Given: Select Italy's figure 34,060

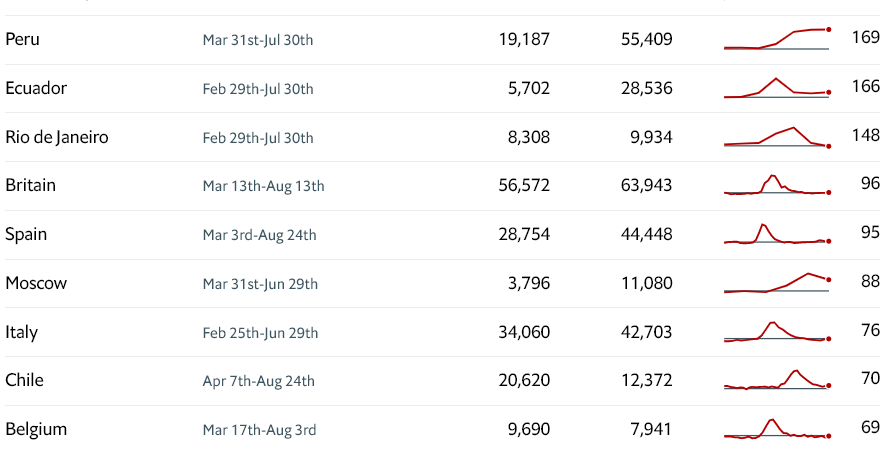Looking at the screenshot, I should tap(524, 332).
